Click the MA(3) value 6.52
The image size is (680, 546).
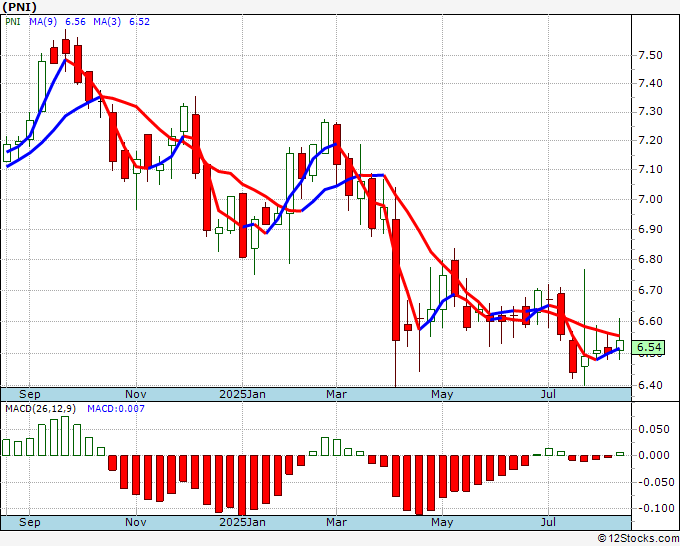(x=140, y=22)
